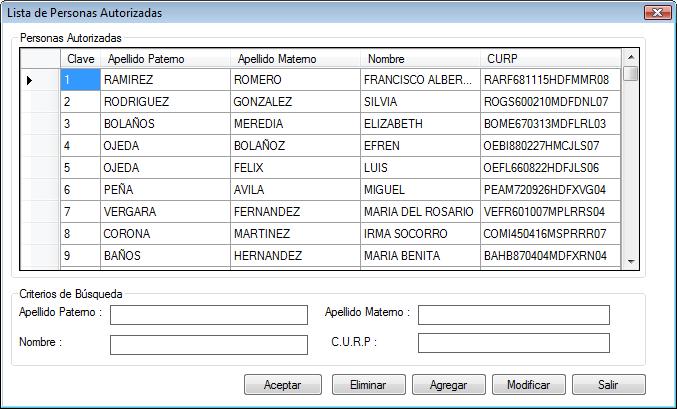Select the Nombre search input box

pos(209,345)
